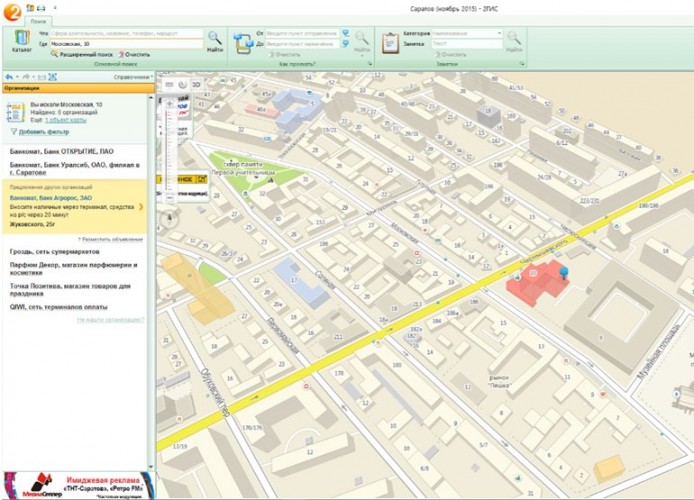Viewport: 694px width, 500px height.
Task: Click the Найти search magnifier button
Action: pyautogui.click(x=215, y=39)
